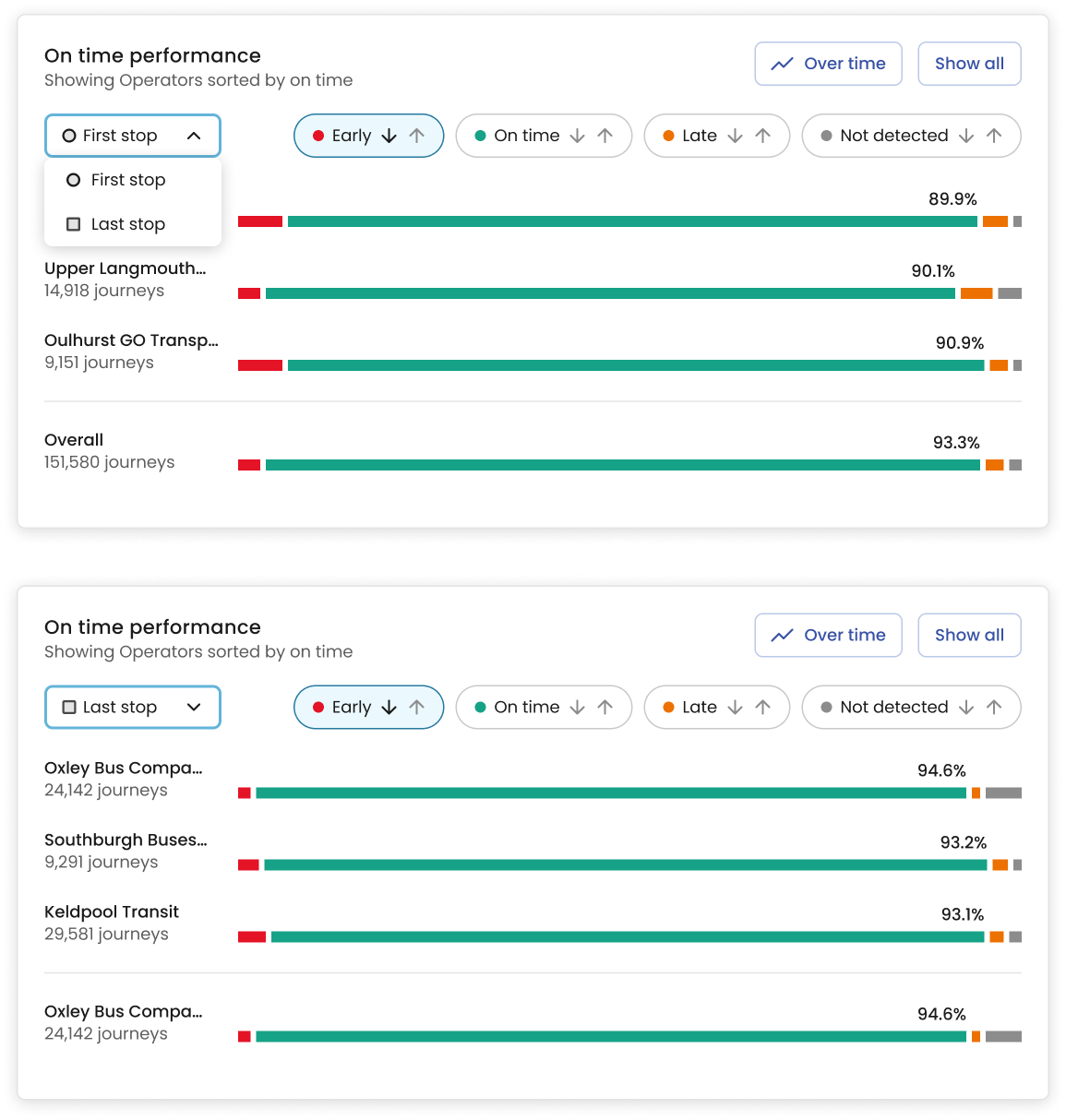Collapse the First stop dropdown

[133, 136]
